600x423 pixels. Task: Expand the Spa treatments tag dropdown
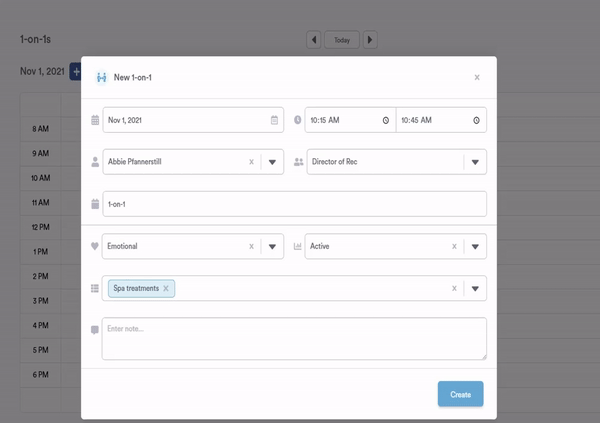pos(475,288)
